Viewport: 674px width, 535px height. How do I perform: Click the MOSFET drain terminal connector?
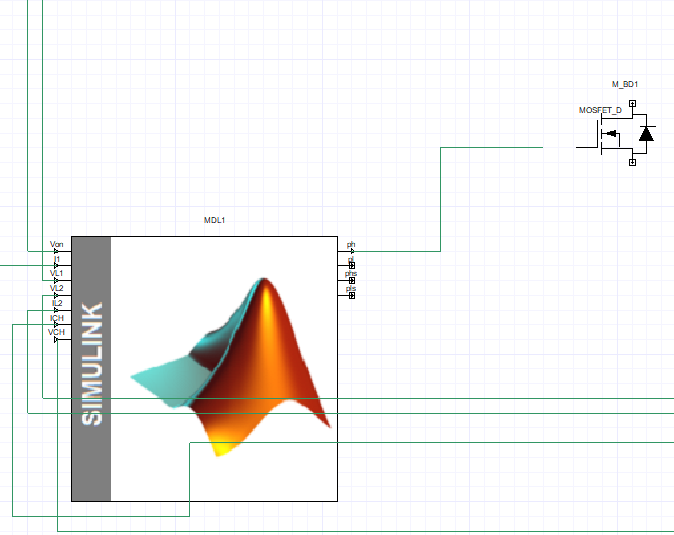pos(632,104)
